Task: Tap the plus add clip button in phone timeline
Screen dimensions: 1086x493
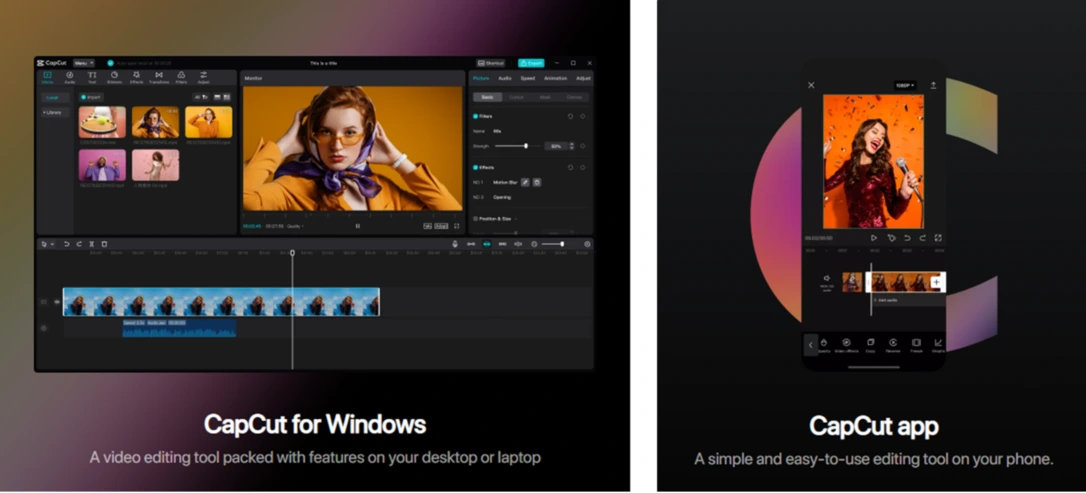Action: point(936,282)
